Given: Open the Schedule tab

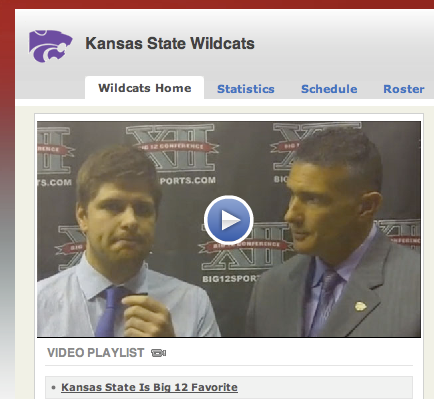Looking at the screenshot, I should click(x=329, y=89).
